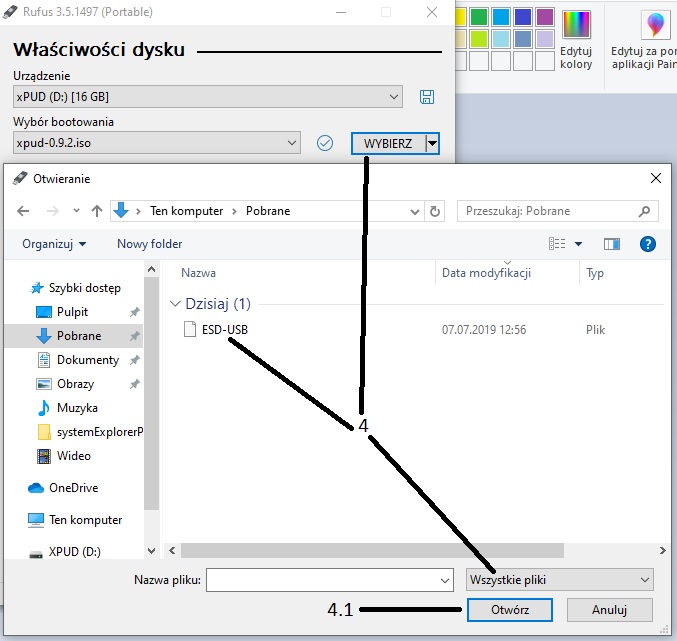Image resolution: width=677 pixels, height=641 pixels.
Task: Select Szybki dostęp in the navigation pane
Action: 76,288
